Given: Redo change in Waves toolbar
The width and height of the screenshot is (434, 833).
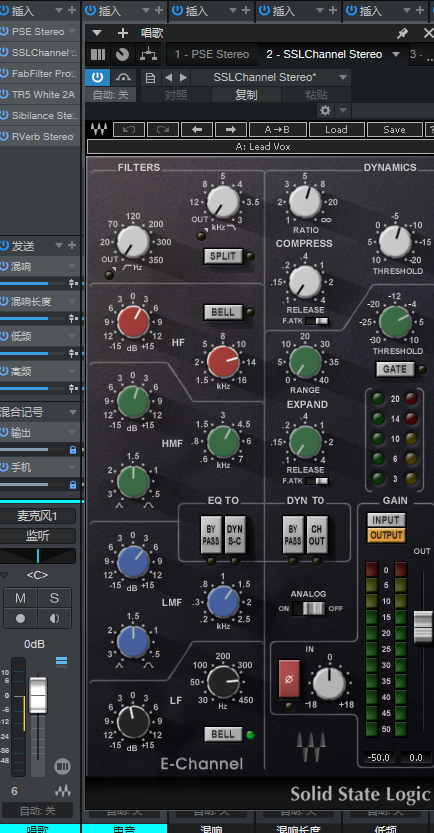Looking at the screenshot, I should [x=163, y=130].
